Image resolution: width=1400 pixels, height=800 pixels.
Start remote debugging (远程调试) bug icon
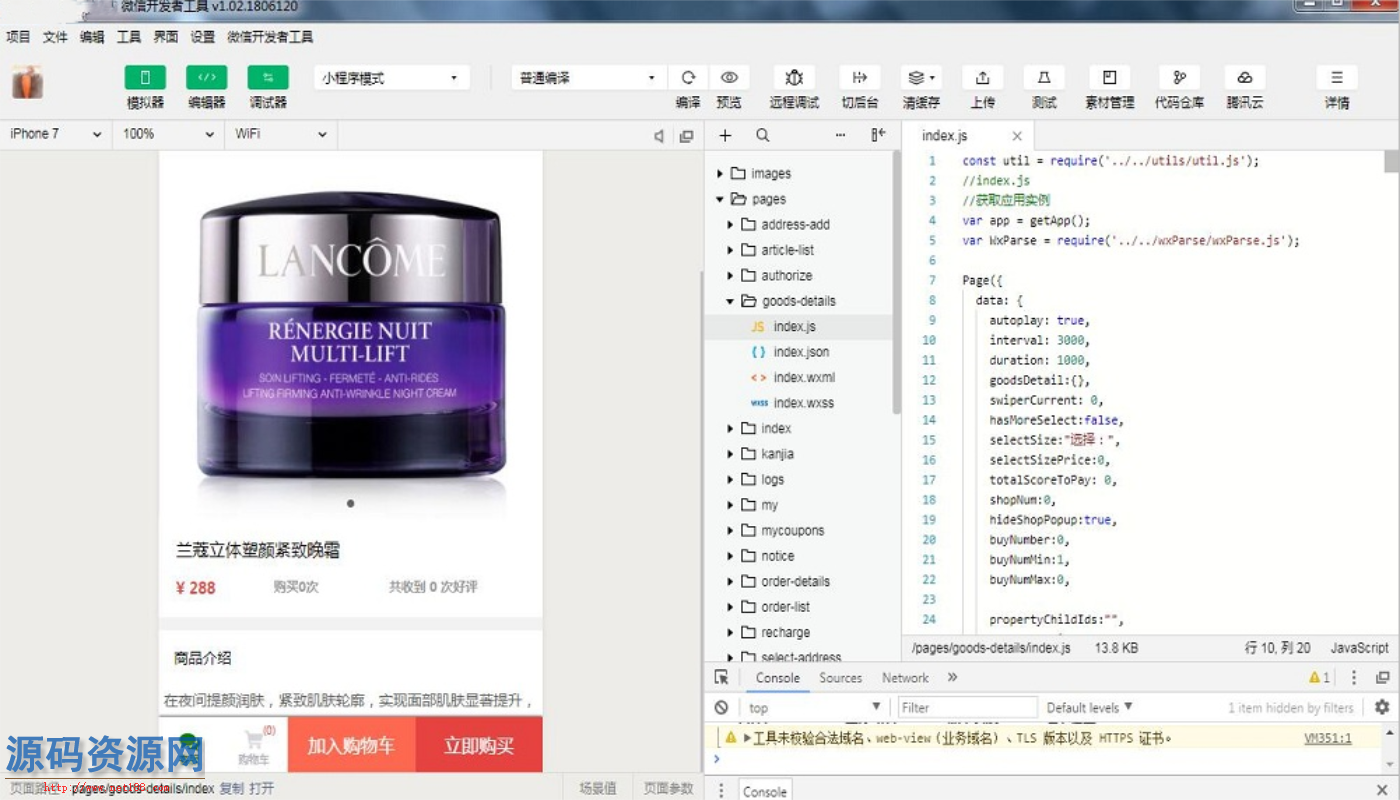pos(794,78)
